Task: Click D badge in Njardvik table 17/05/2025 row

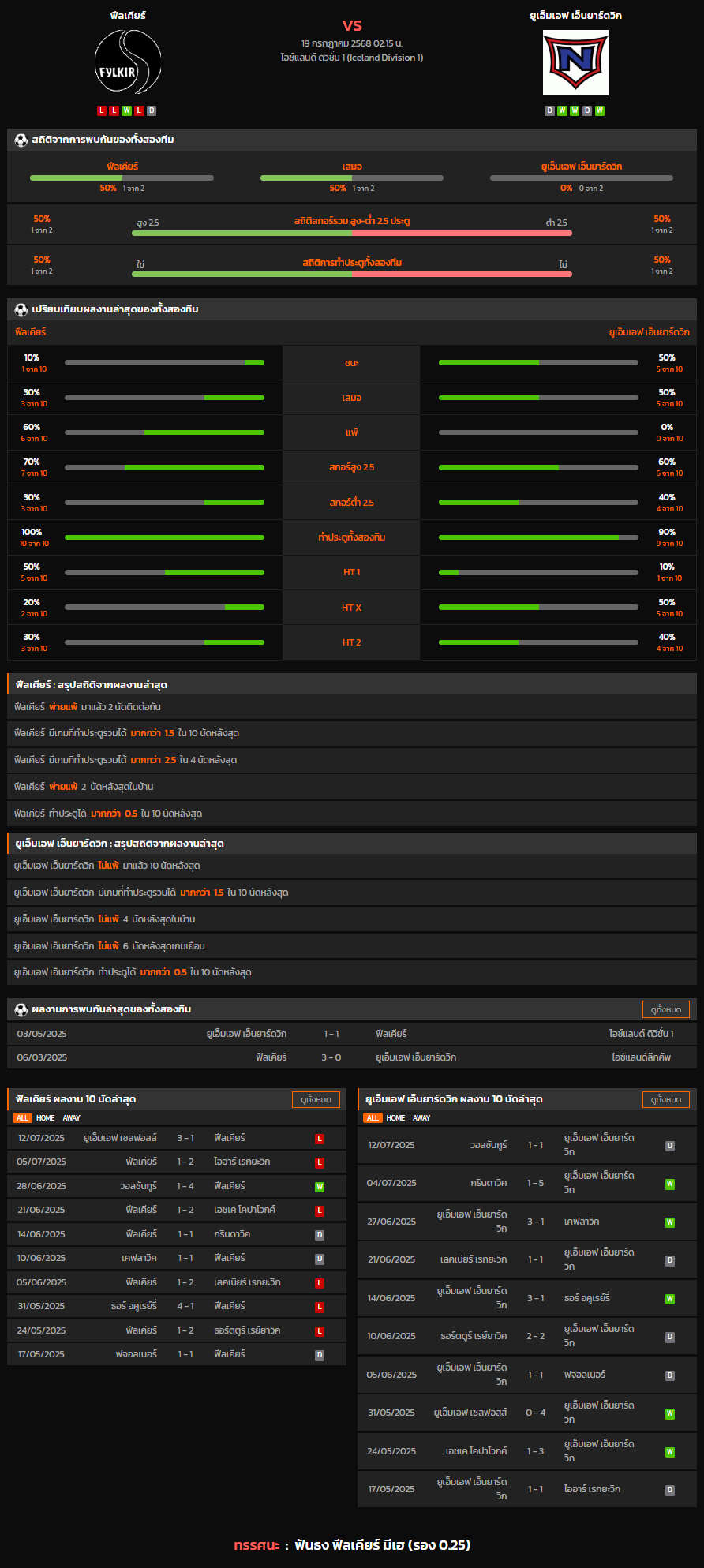Action: point(670,1491)
